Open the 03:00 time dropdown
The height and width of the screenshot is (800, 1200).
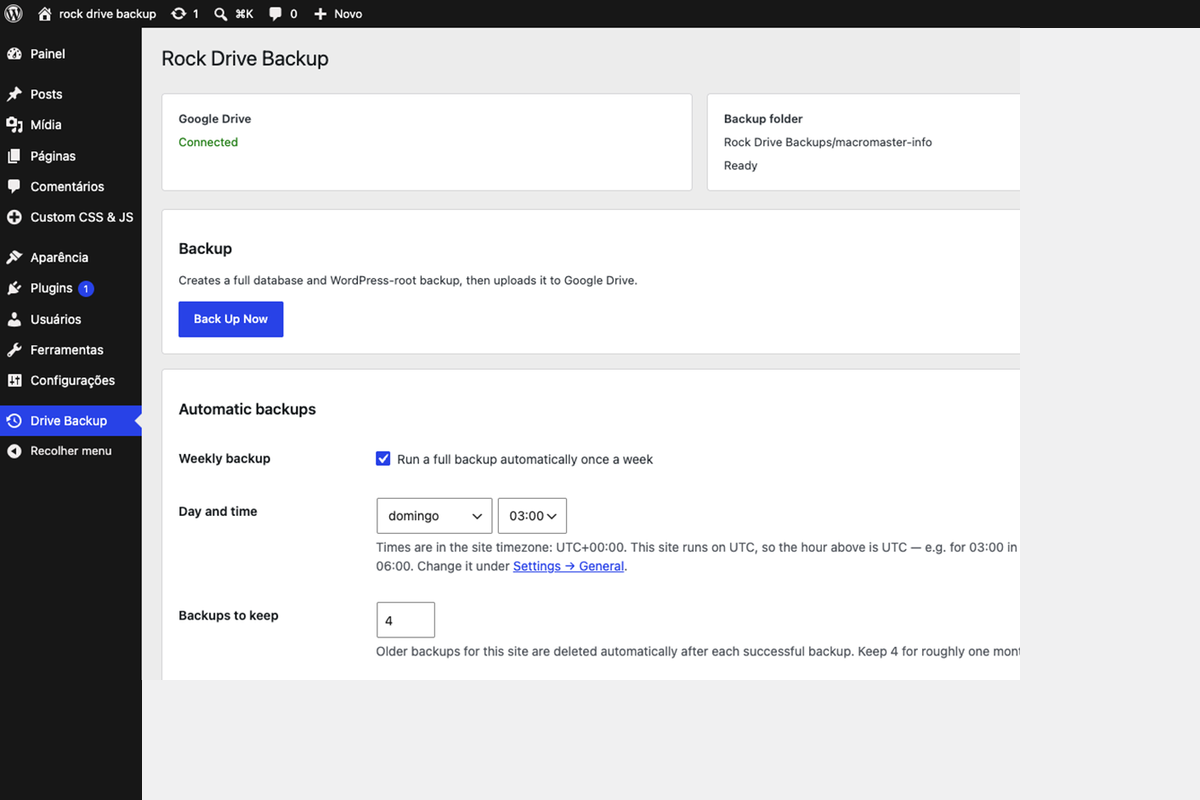tap(532, 516)
